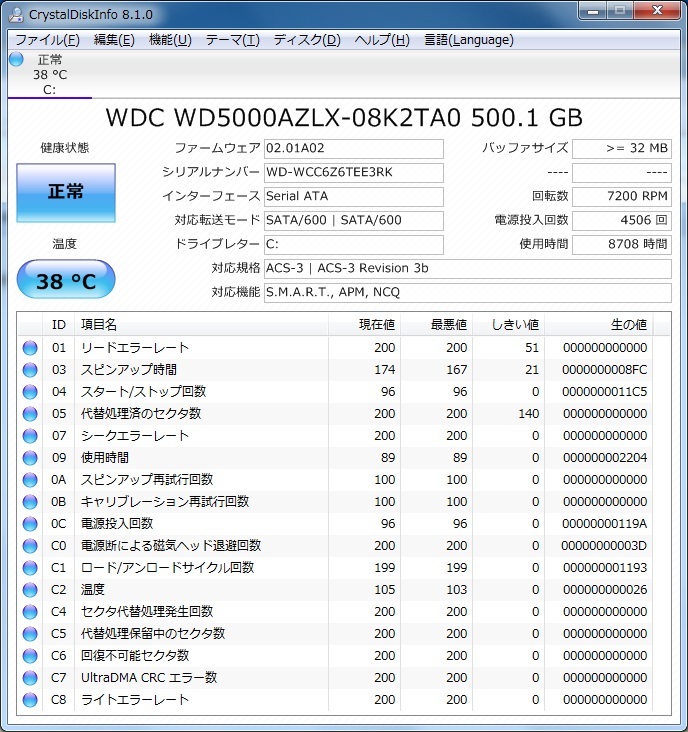Click status icon for C4 セクタ代替処理発生回数
The image size is (688, 732).
[30, 612]
